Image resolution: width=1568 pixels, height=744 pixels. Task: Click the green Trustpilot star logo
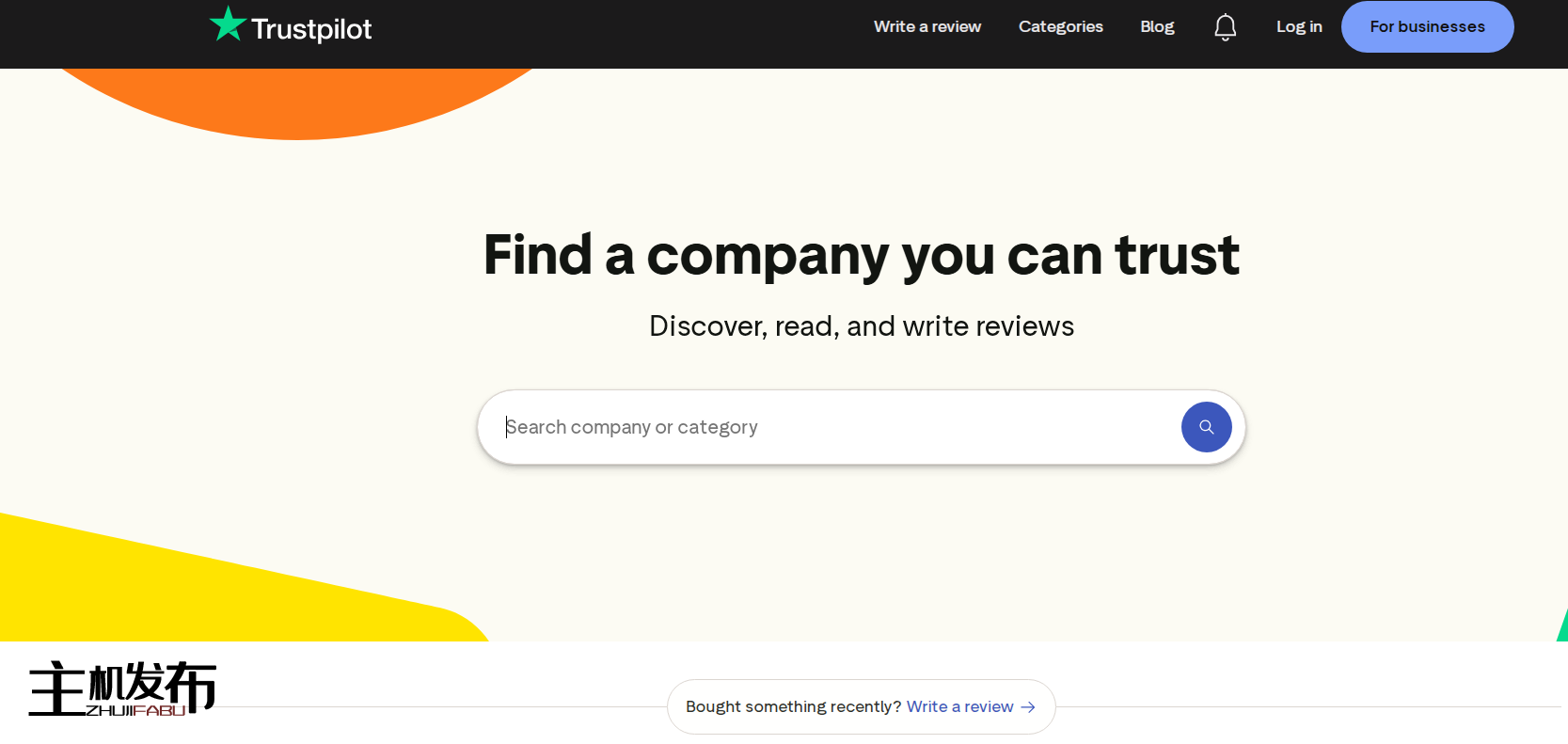(x=227, y=24)
